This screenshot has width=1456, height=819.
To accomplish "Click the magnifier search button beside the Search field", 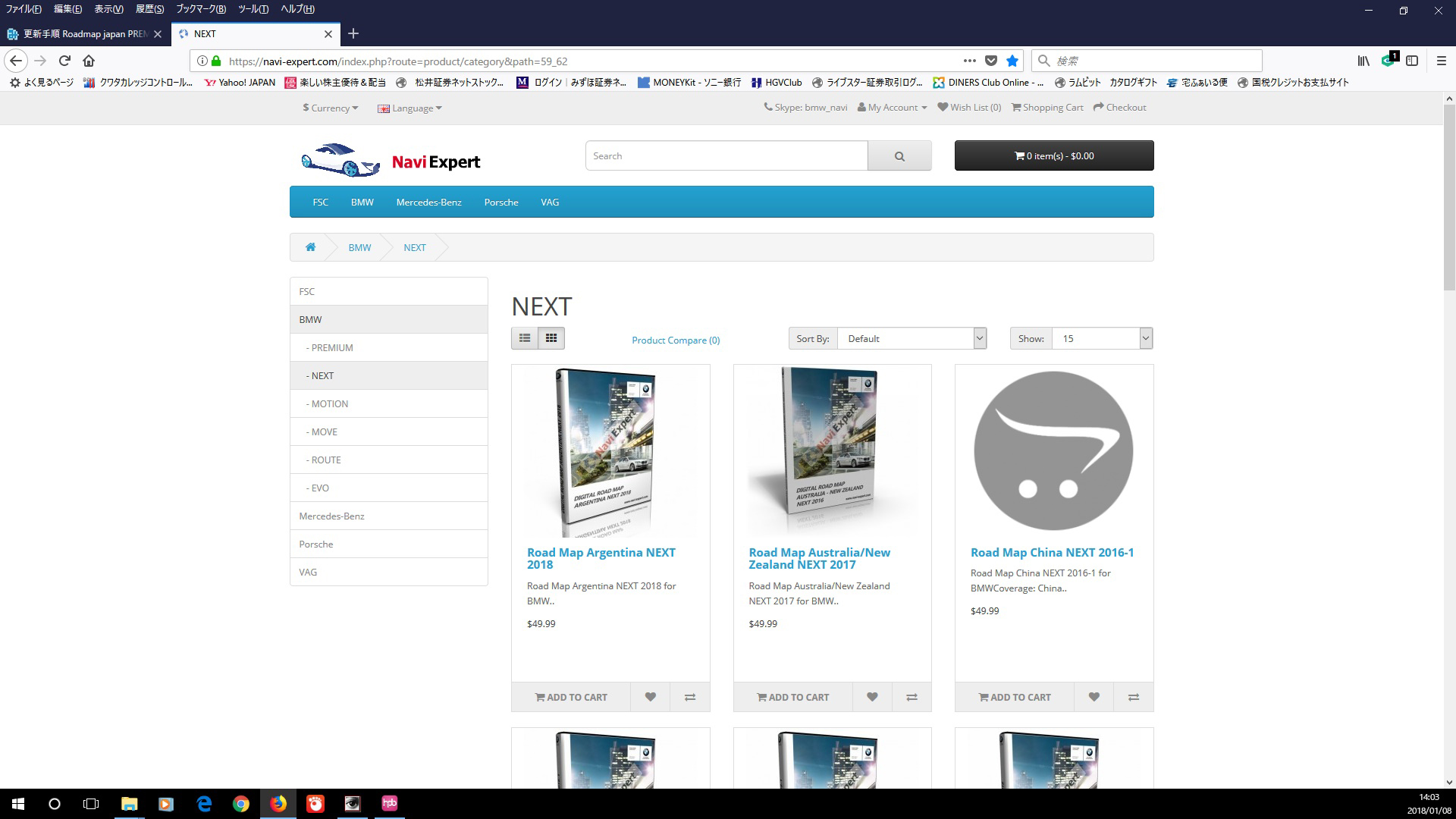I will tap(899, 155).
